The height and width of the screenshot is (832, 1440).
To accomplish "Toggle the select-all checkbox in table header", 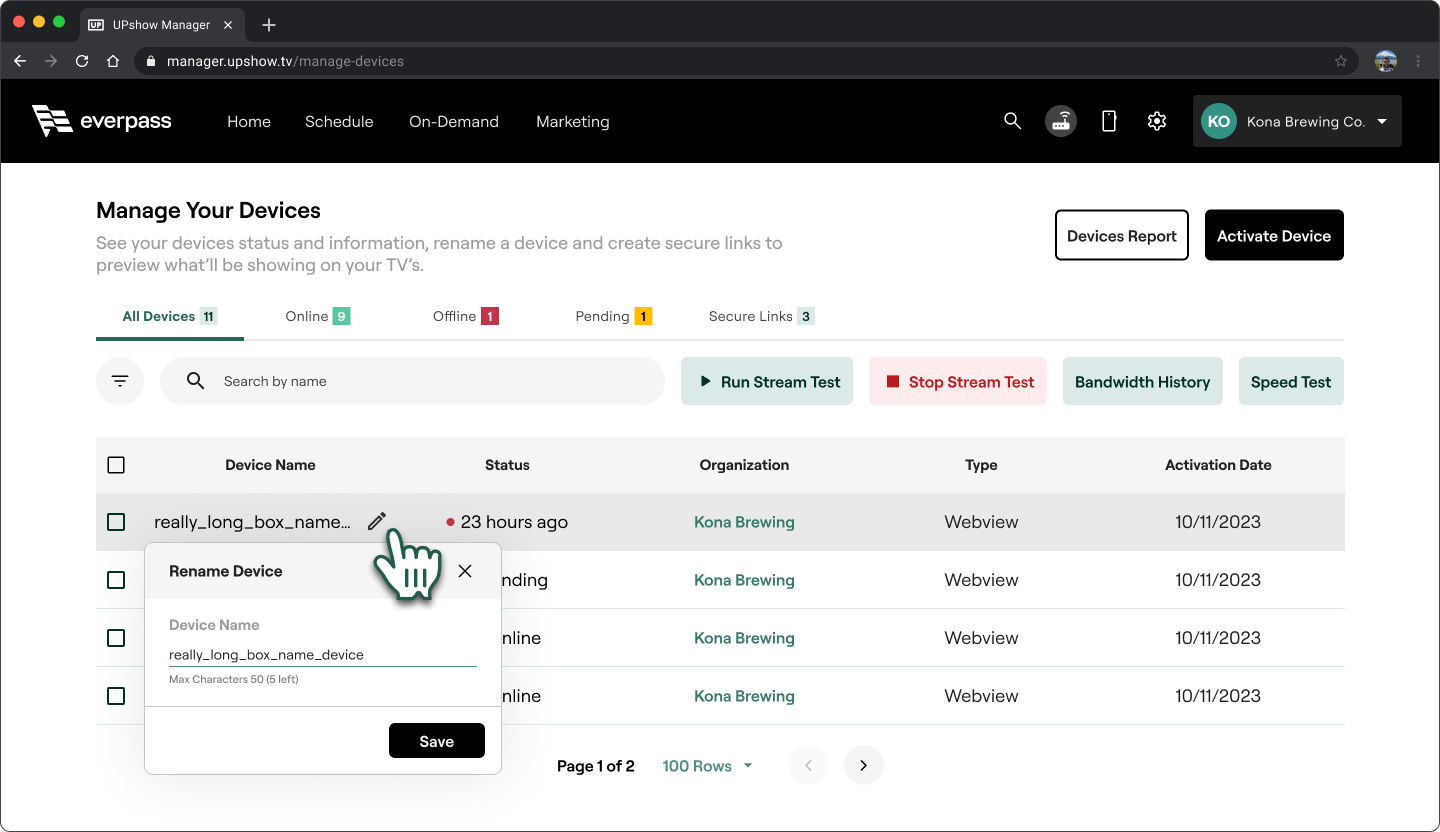I will pyautogui.click(x=116, y=465).
